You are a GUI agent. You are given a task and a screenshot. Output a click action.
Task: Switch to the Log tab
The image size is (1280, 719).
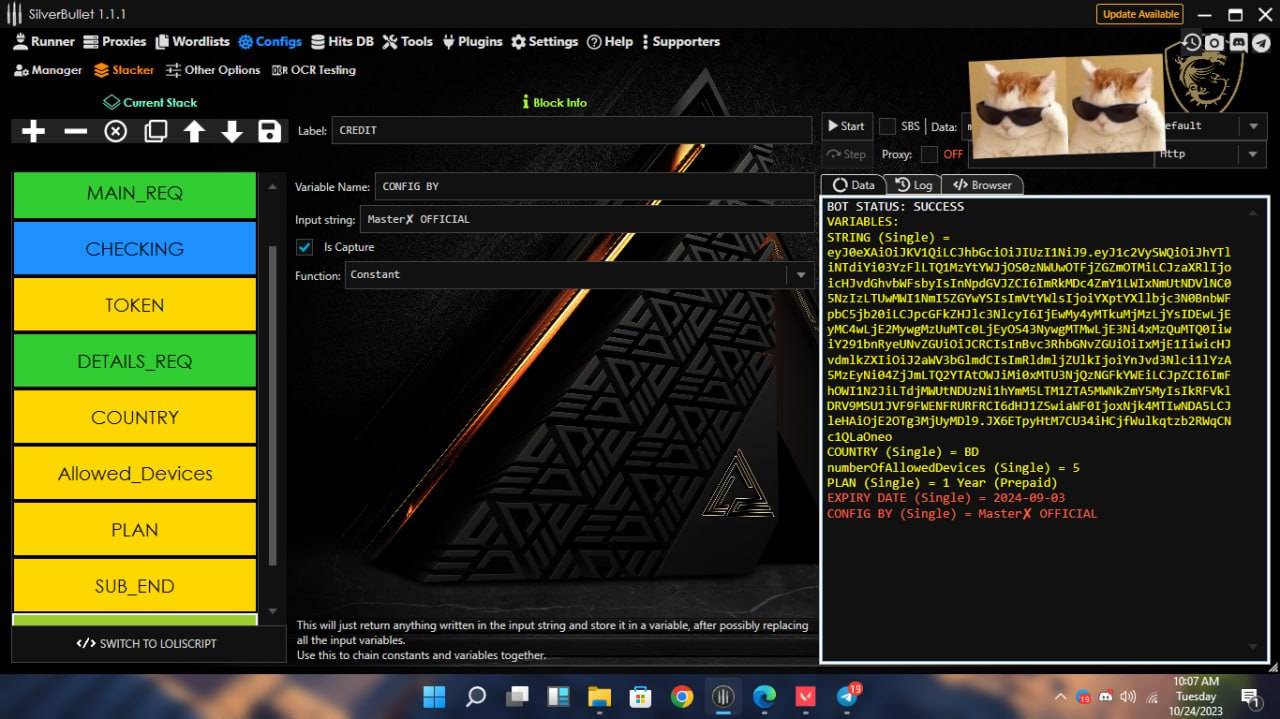click(914, 185)
